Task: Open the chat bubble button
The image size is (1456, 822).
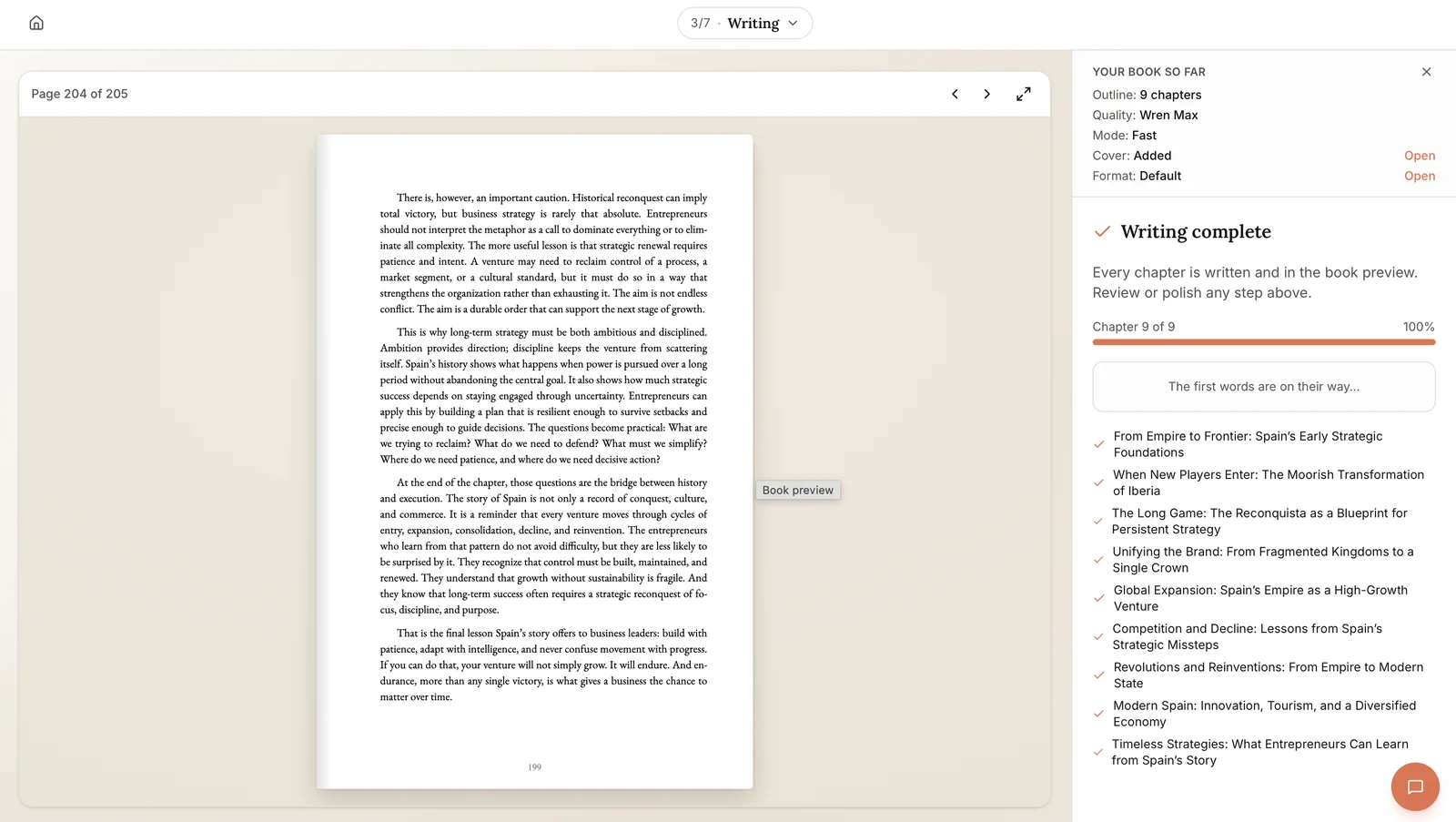Action: coord(1415,786)
